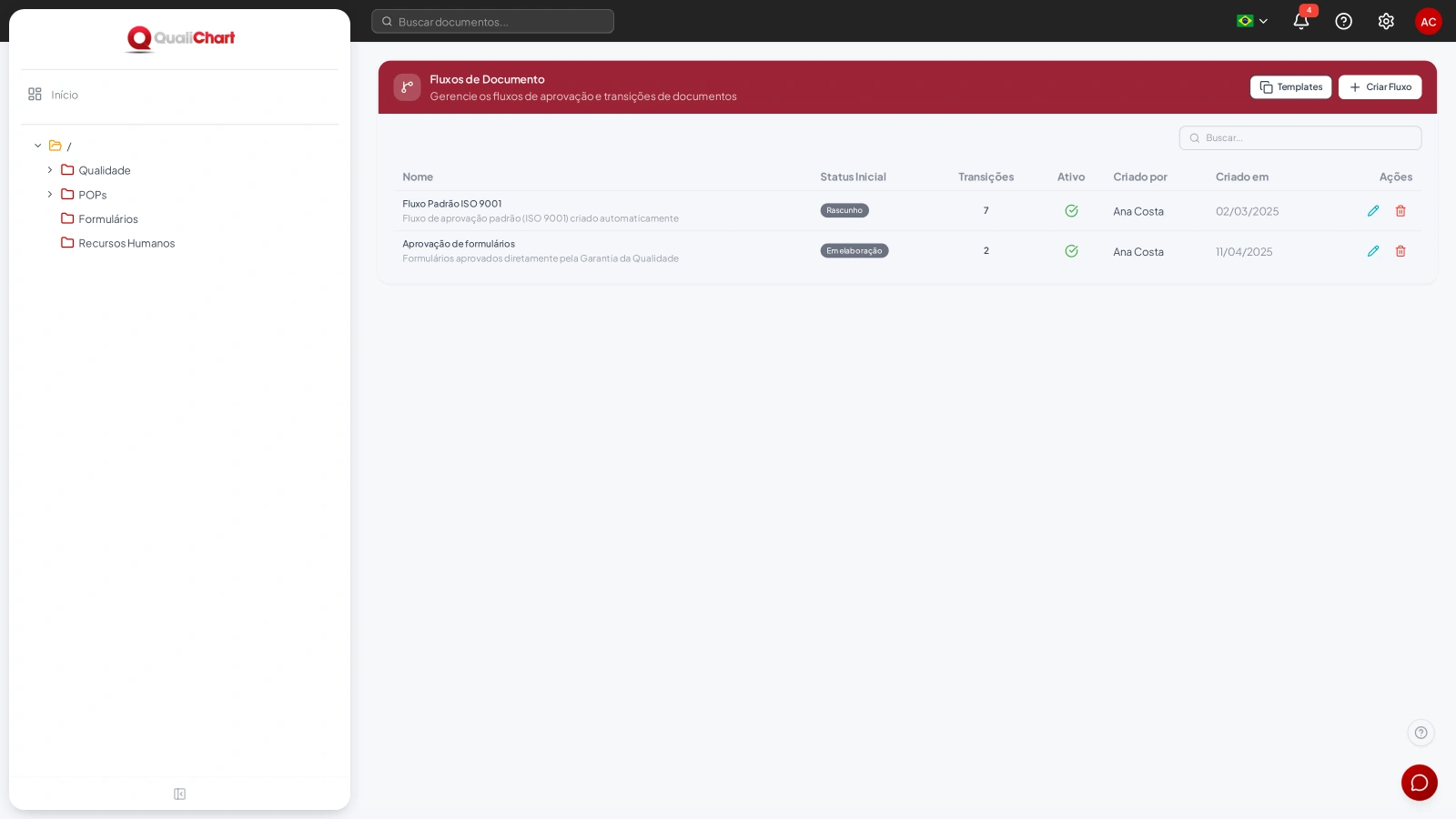Viewport: 1456px width, 819px height.
Task: Expand the Qualidade folder
Action: [x=50, y=170]
